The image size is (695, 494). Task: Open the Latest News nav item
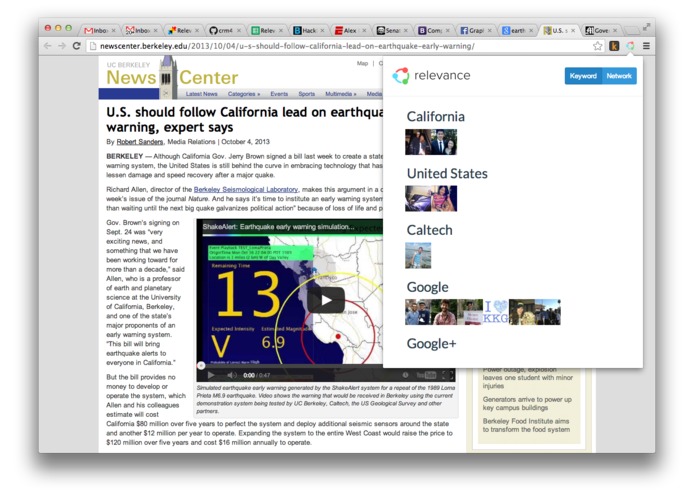(x=202, y=94)
